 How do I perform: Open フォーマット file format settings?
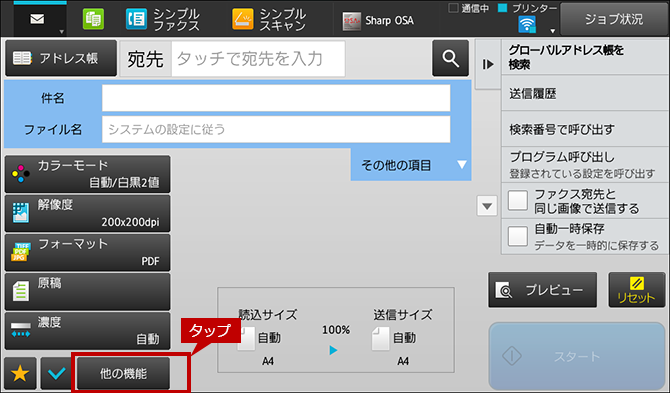[x=88, y=252]
